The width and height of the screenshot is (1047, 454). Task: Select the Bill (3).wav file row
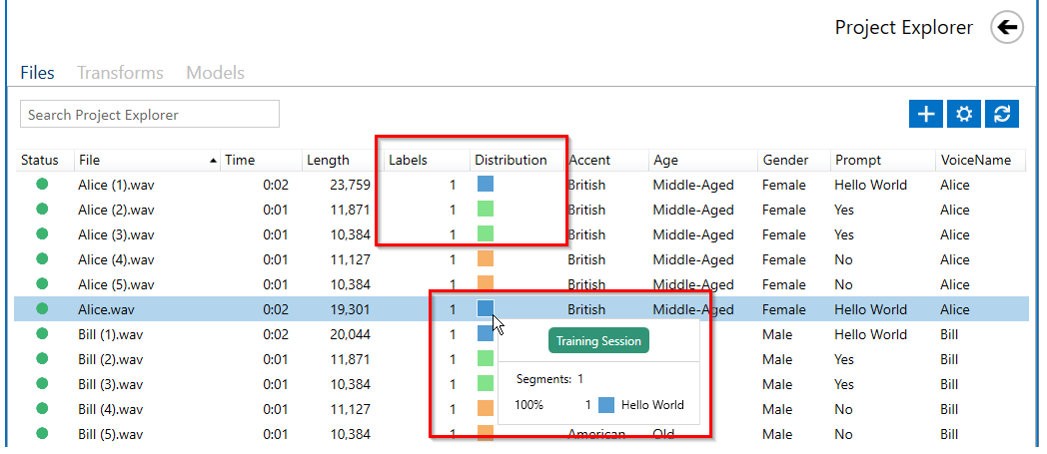[521, 384]
